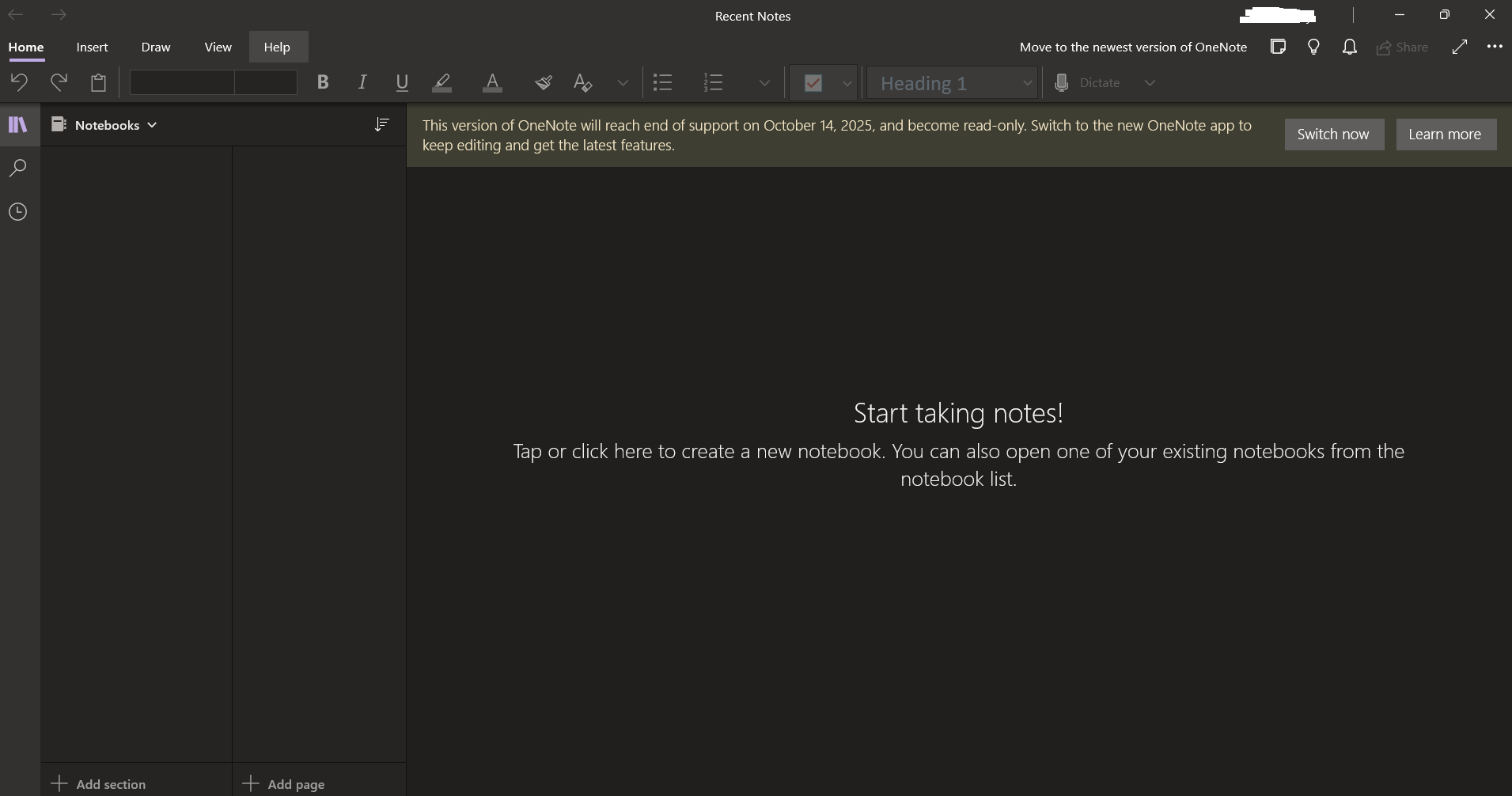Click the font size input box
Screen dimensions: 1512x796
(266, 82)
